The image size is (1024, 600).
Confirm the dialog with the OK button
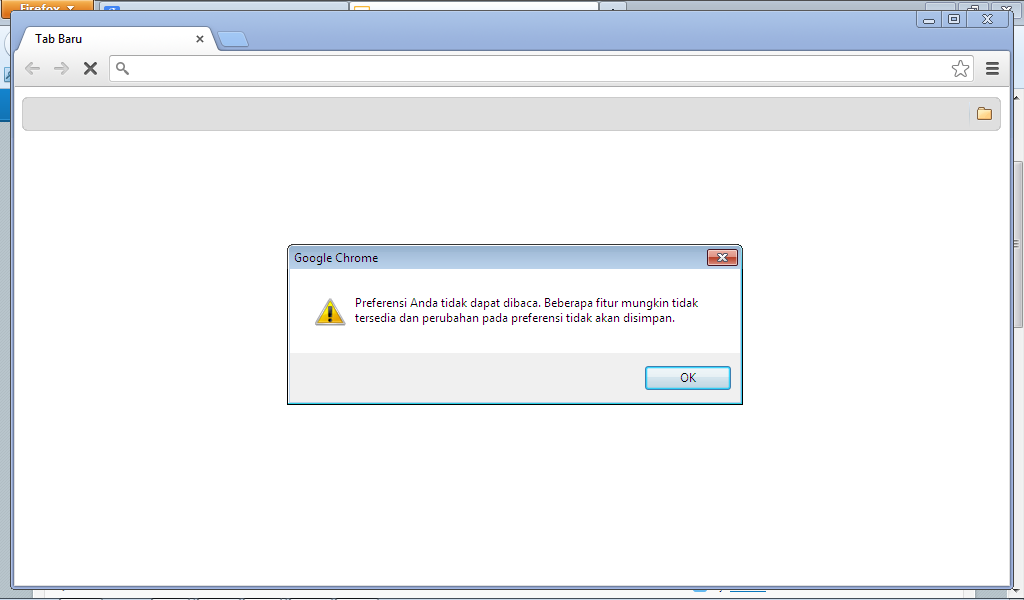click(688, 378)
